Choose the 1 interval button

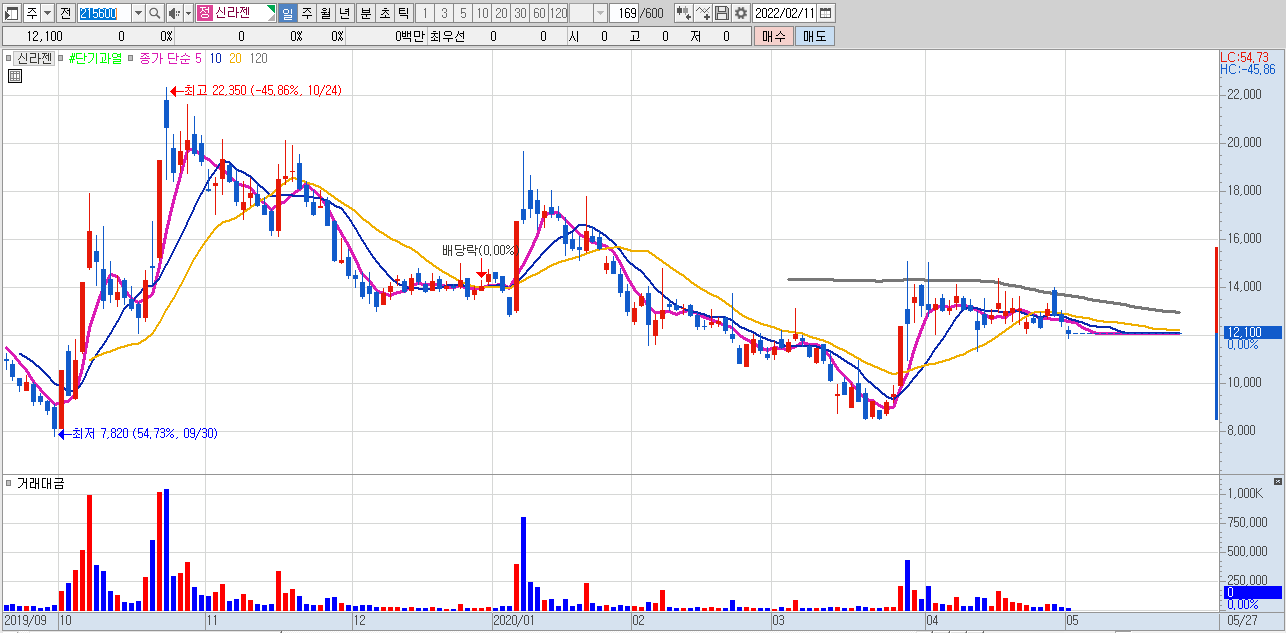point(425,13)
